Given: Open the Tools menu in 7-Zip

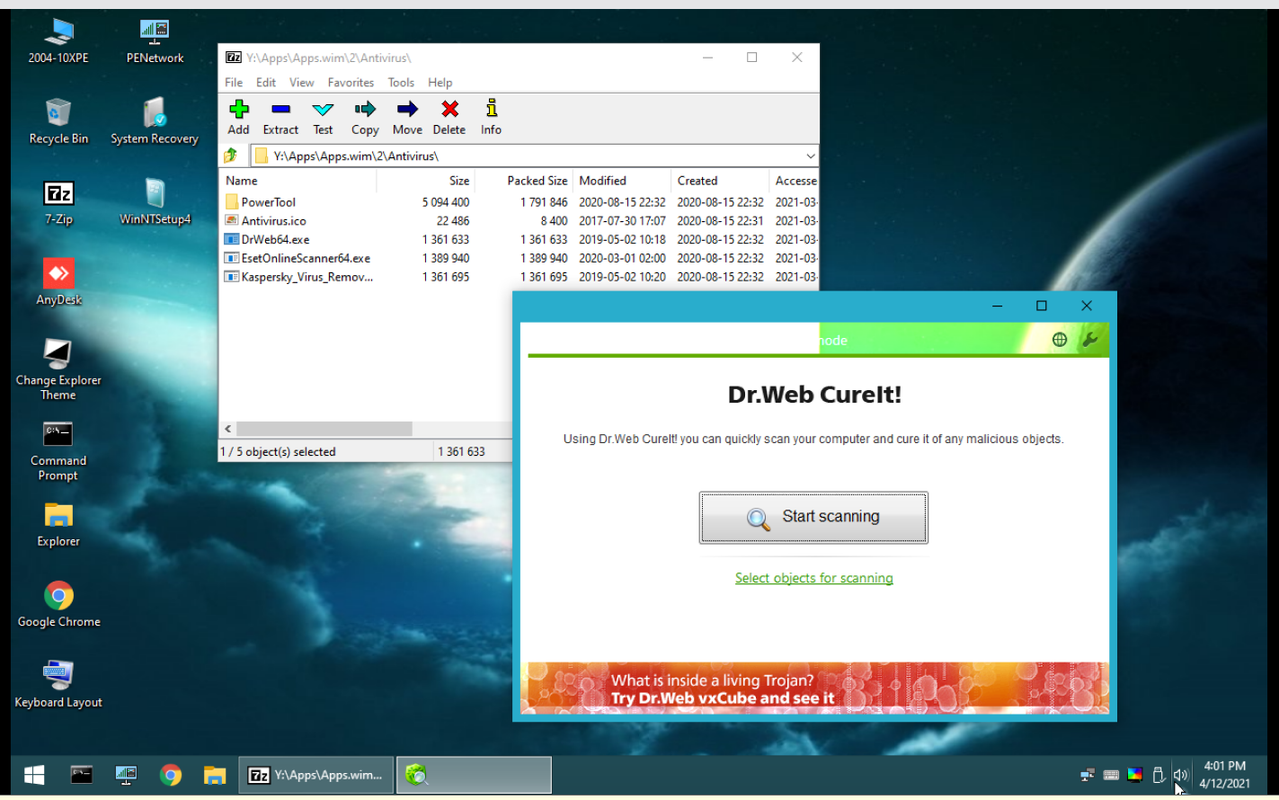Looking at the screenshot, I should [x=401, y=83].
